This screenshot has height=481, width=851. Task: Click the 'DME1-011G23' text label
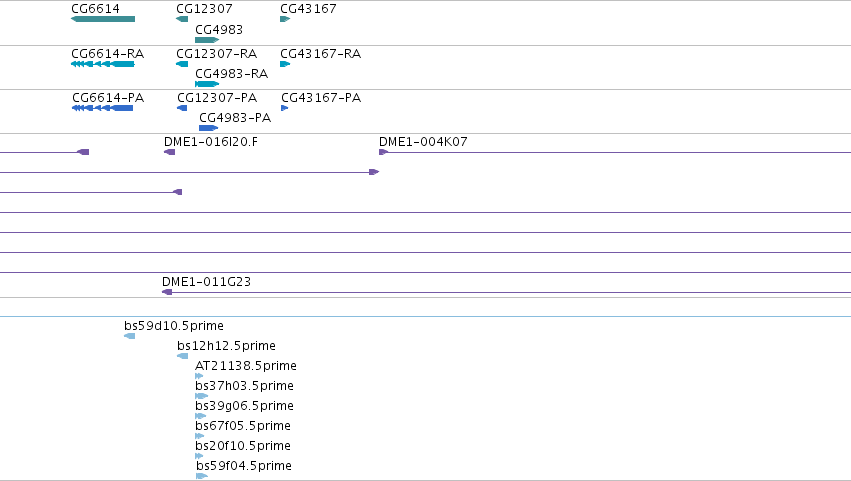pos(206,282)
